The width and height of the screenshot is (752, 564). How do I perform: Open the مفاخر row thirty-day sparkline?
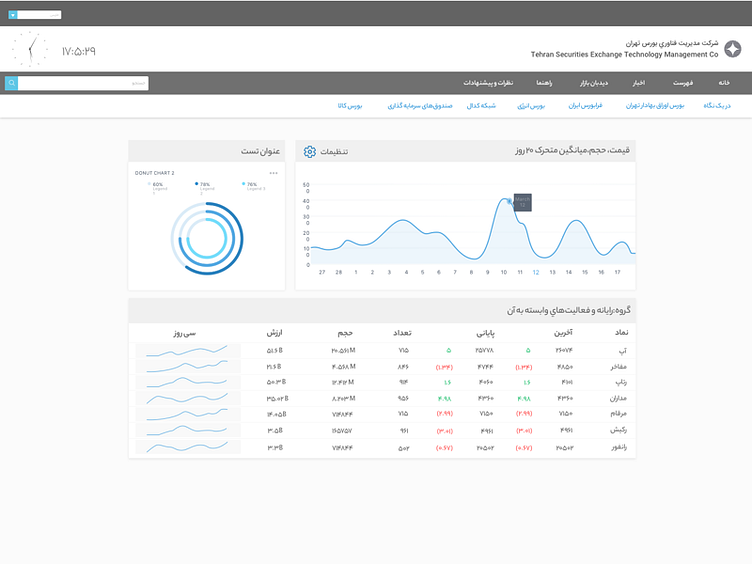(188, 366)
